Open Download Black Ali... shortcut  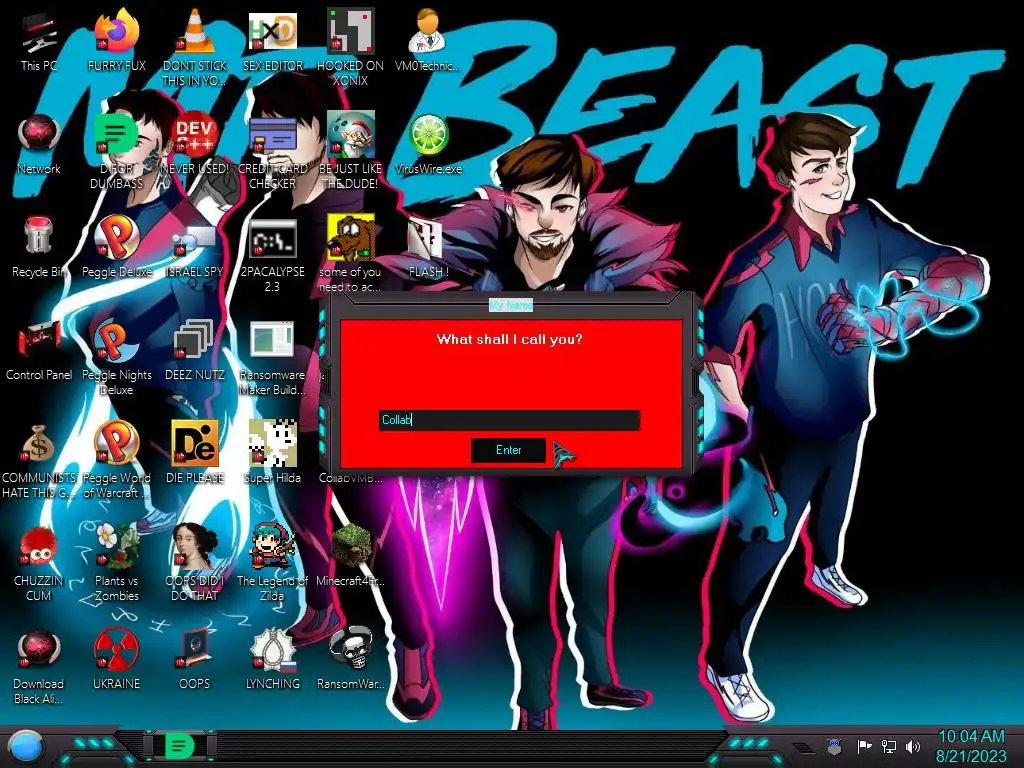point(39,650)
